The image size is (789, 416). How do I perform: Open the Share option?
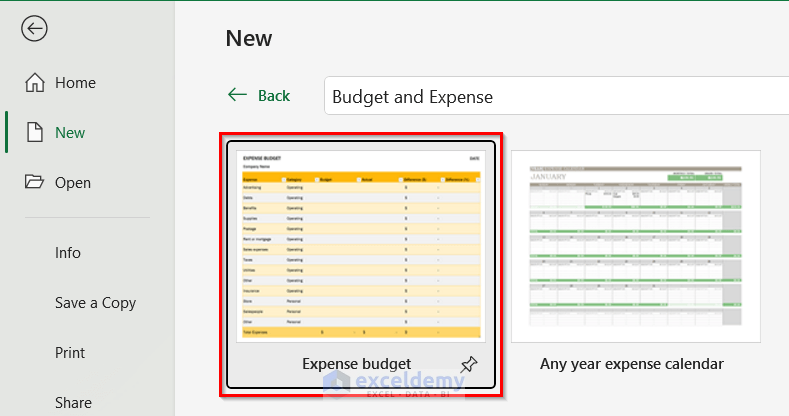(x=73, y=402)
